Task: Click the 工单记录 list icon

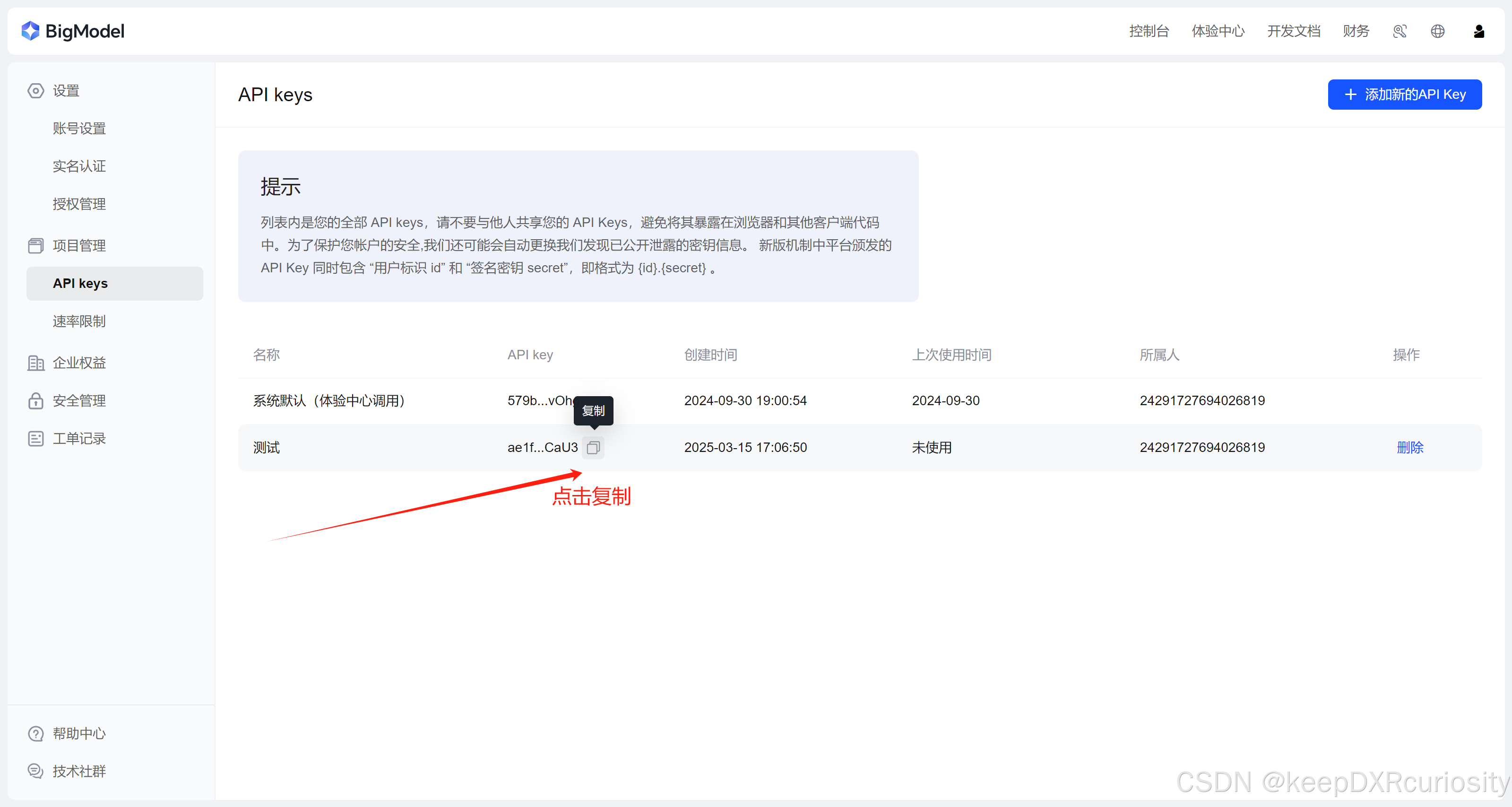Action: 36,438
